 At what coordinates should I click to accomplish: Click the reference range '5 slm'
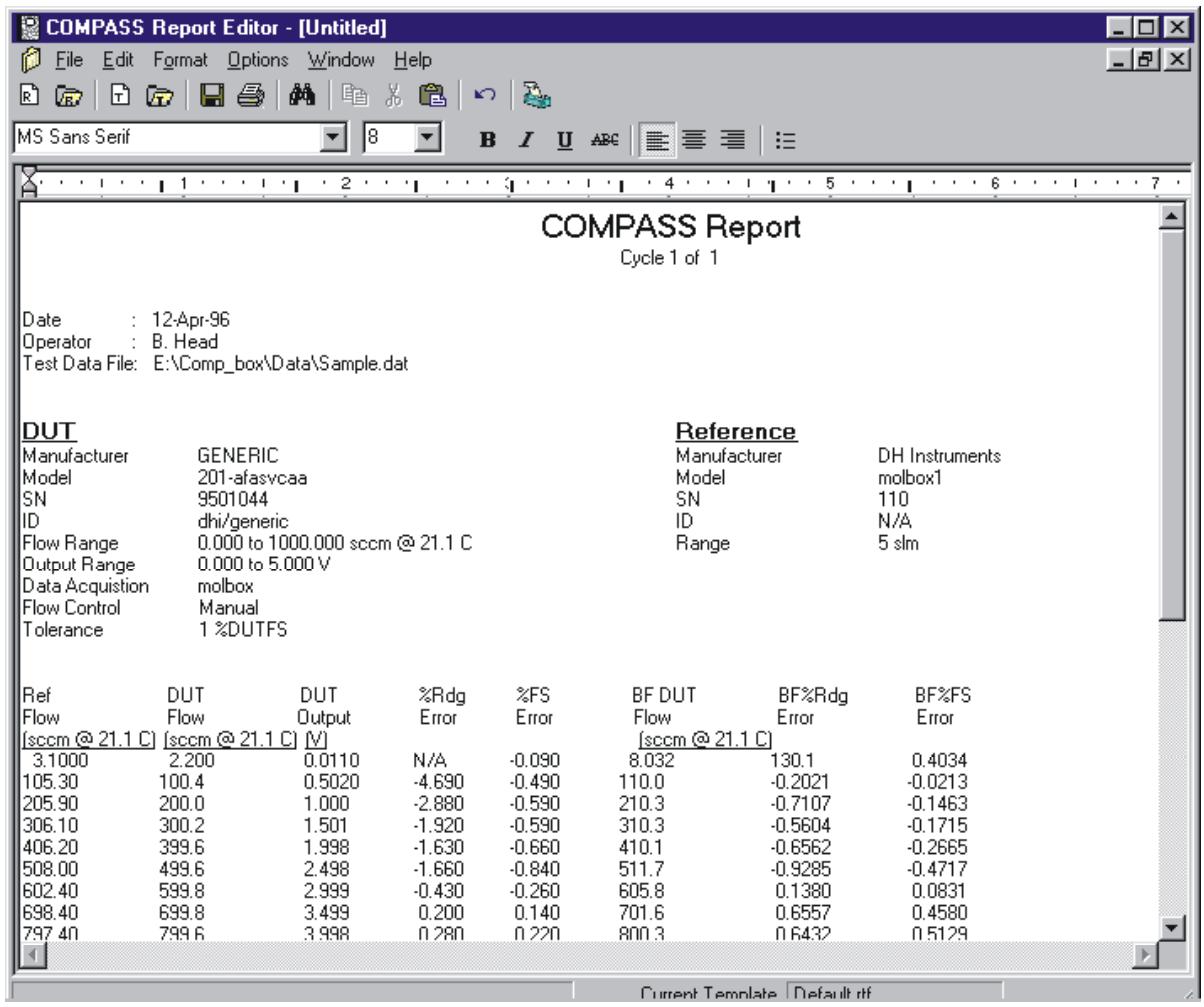click(x=898, y=544)
